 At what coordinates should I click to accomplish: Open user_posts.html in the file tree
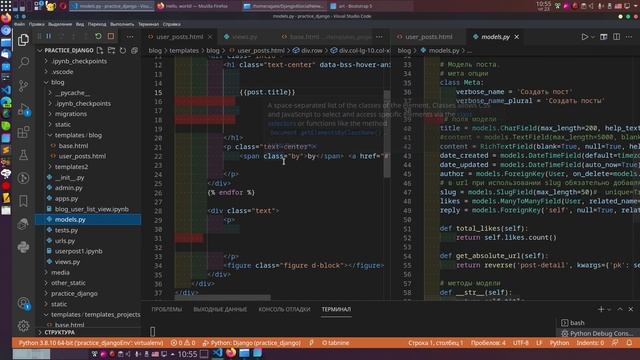point(82,156)
